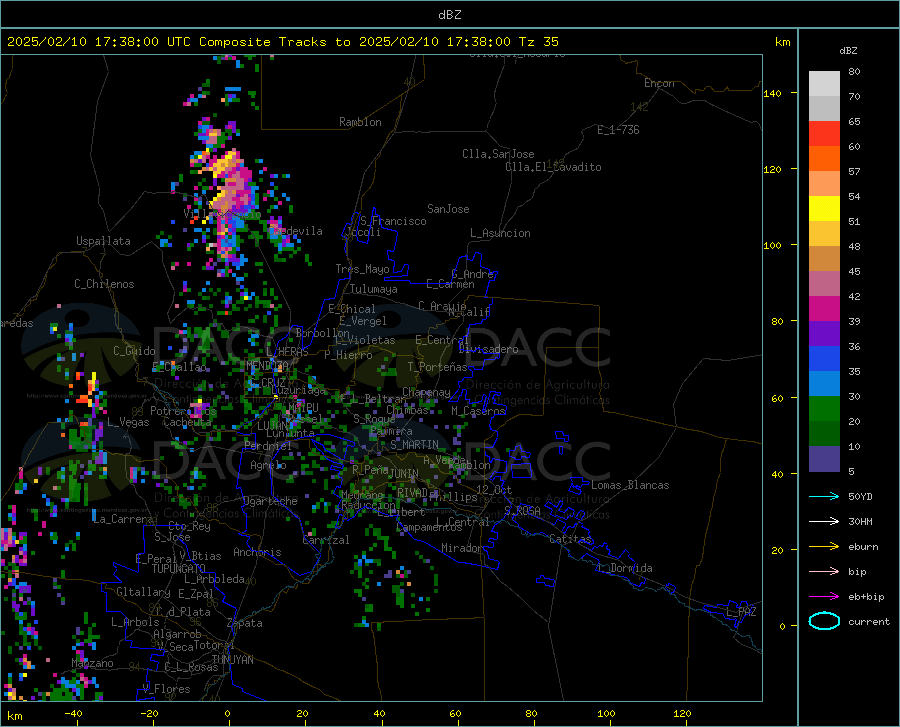Screen dimensions: 900x727
Task: Click the 'E_Carmen' map label
Action: tap(450, 284)
